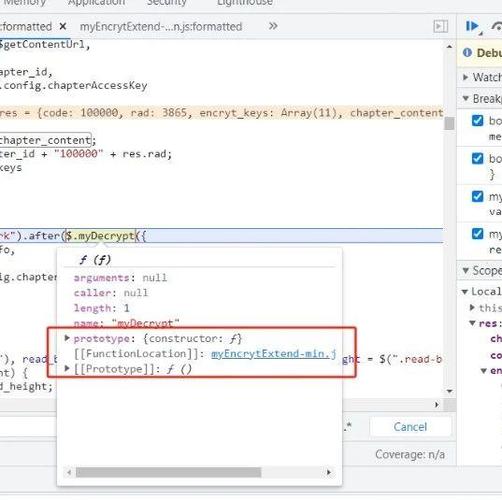Click the Cancel button
This screenshot has height=500, width=502.
pos(410,427)
